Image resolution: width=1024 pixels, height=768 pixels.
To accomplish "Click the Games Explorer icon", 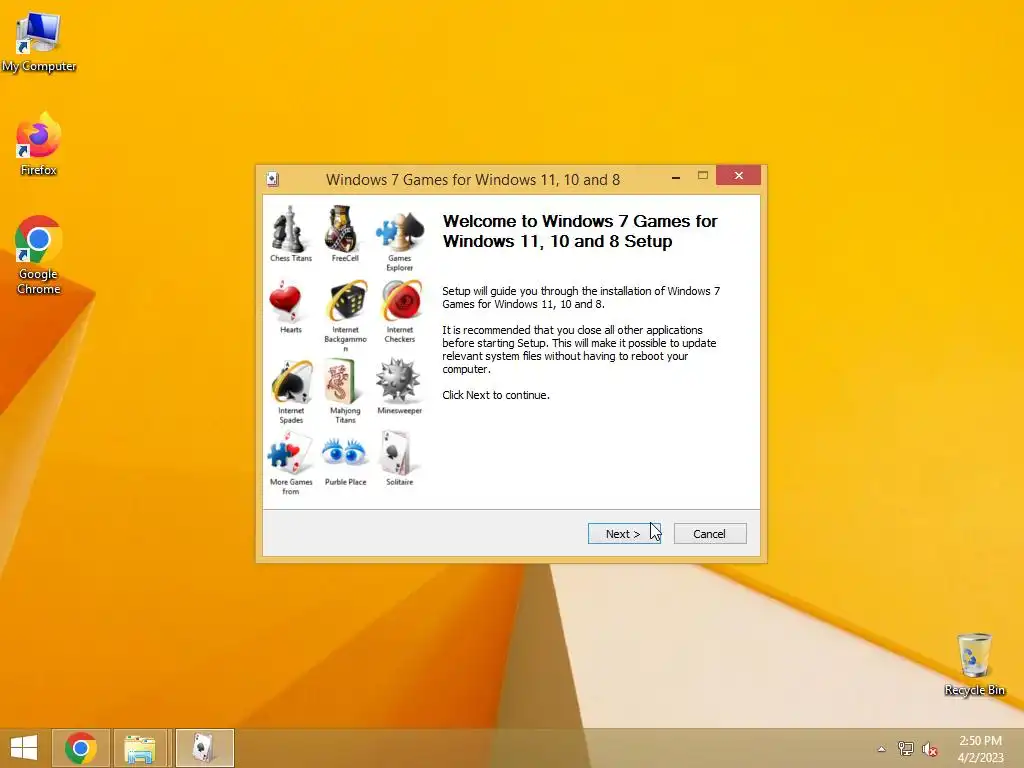I will tap(400, 231).
